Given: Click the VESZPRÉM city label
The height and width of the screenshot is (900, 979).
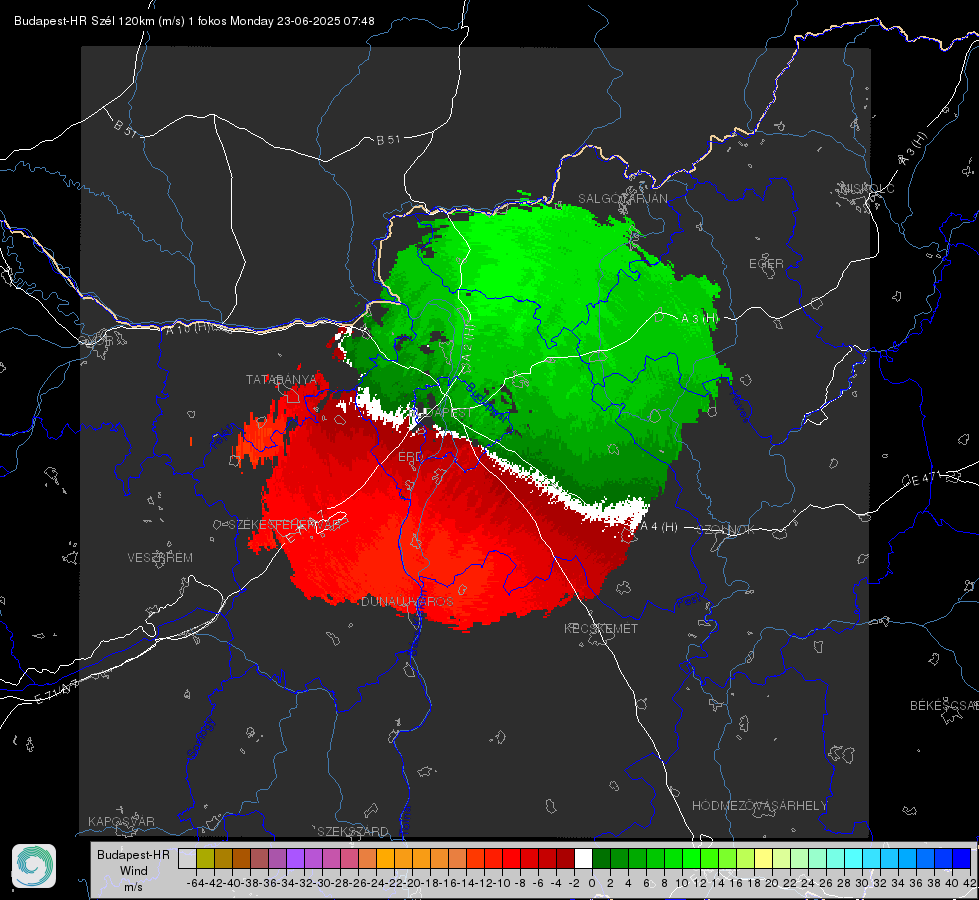Looking at the screenshot, I should click(x=160, y=557).
